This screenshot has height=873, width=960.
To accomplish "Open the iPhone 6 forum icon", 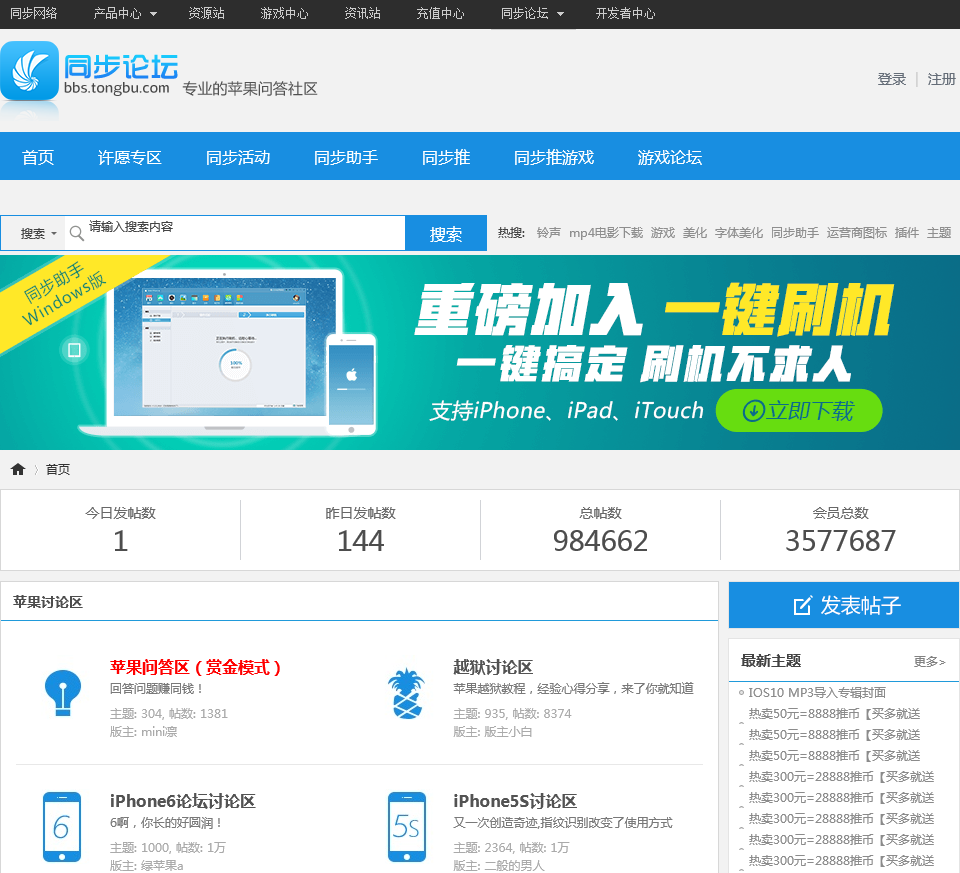I will 62,827.
